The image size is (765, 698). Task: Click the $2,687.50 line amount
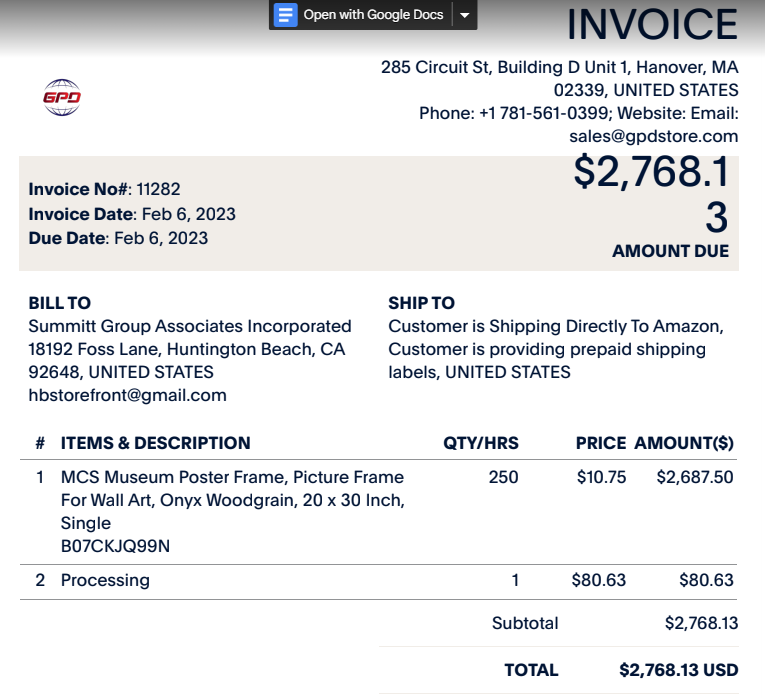pos(695,477)
